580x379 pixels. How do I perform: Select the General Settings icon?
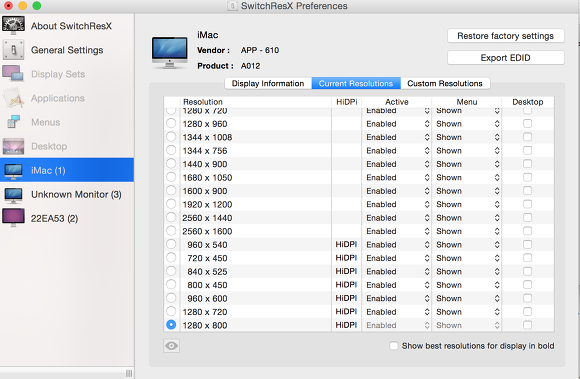click(x=14, y=50)
